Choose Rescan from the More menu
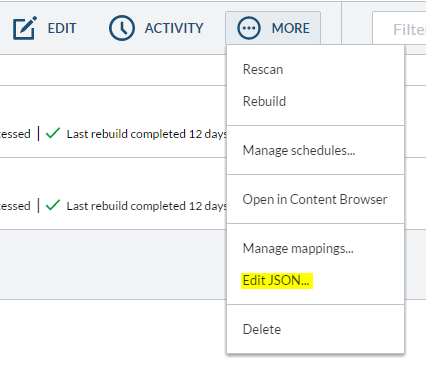Screen dimensions: 426x371 coord(263,69)
